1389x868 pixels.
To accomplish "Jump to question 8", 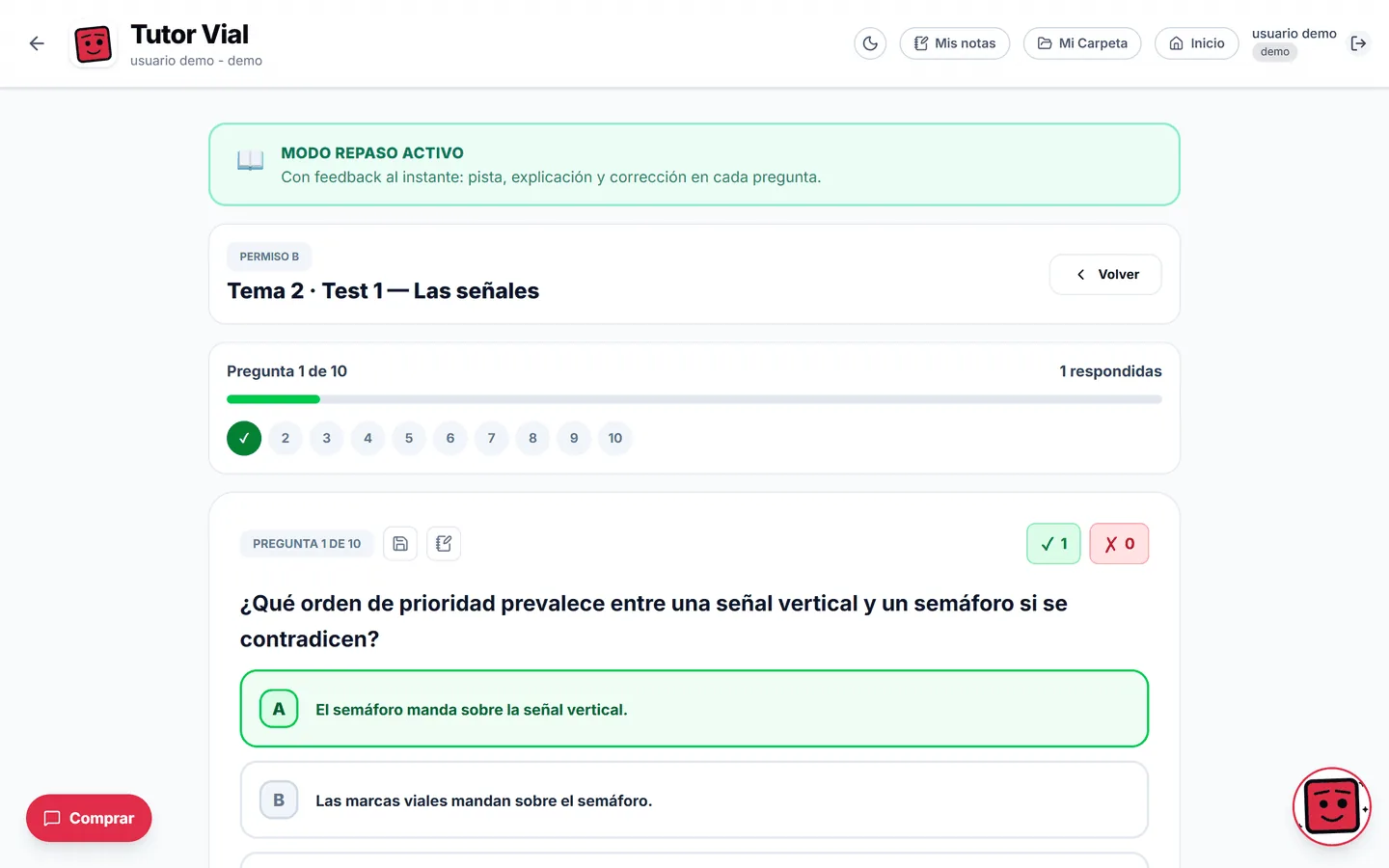I will click(x=532, y=438).
